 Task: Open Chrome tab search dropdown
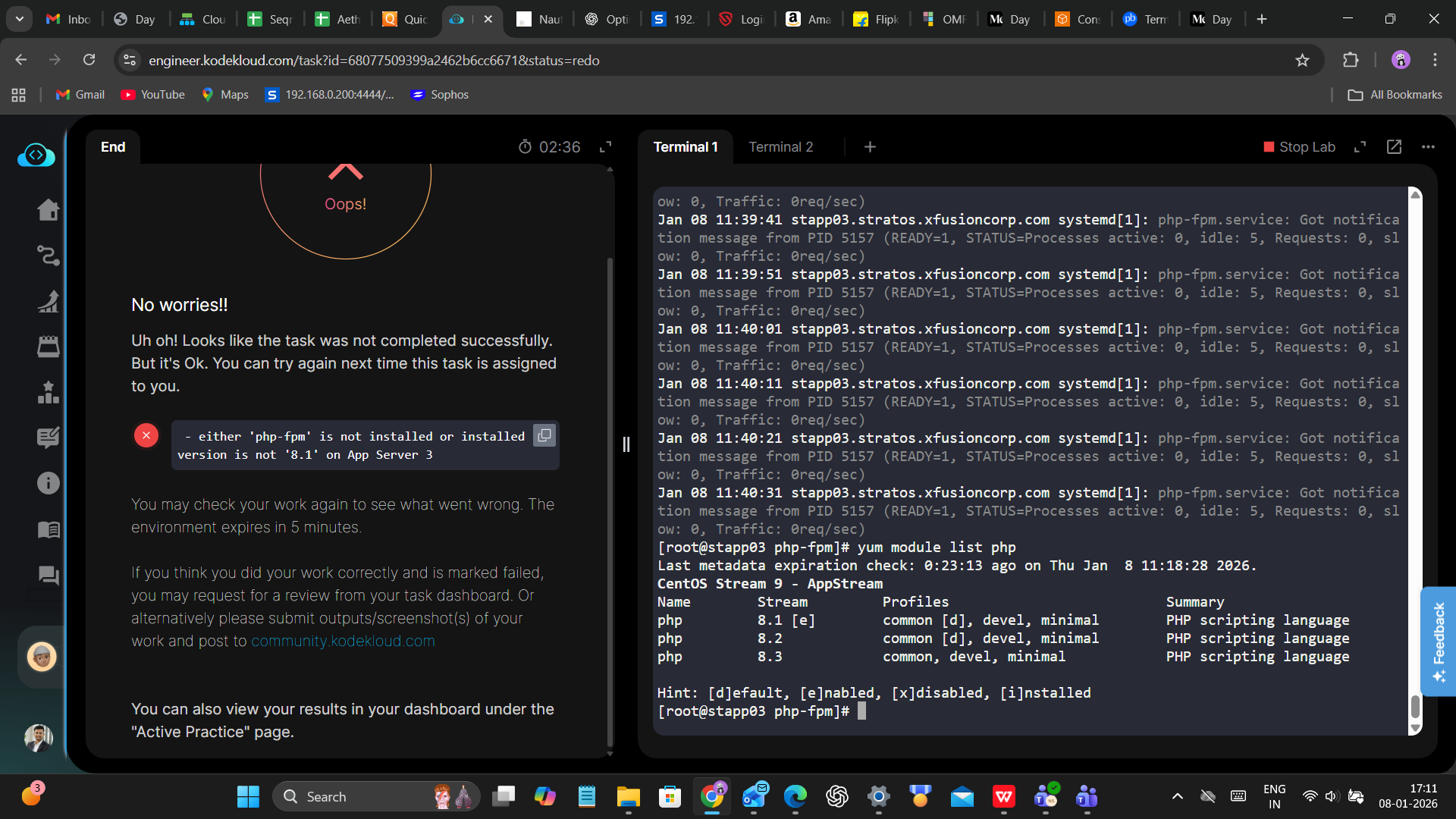20,19
